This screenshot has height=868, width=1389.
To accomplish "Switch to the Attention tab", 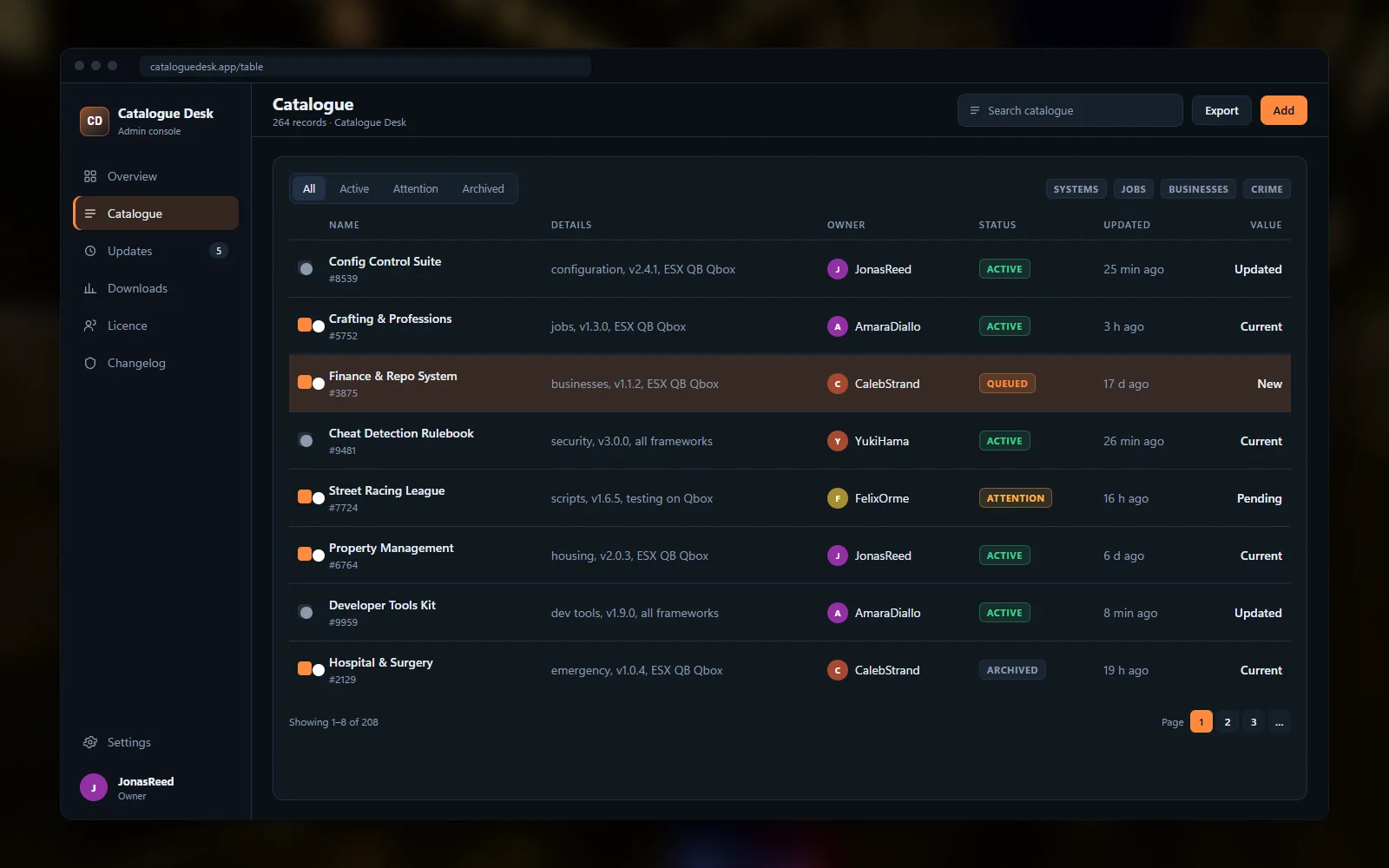I will click(416, 188).
